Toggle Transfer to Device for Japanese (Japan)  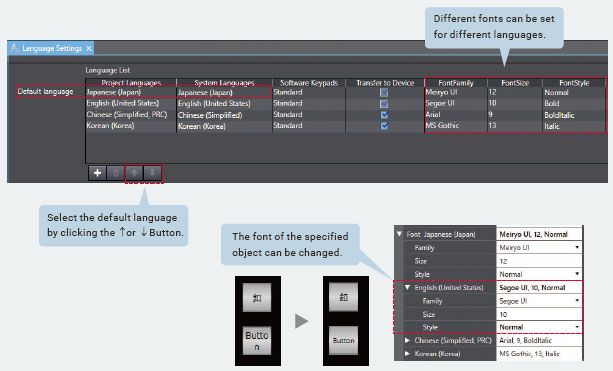pyautogui.click(x=384, y=93)
